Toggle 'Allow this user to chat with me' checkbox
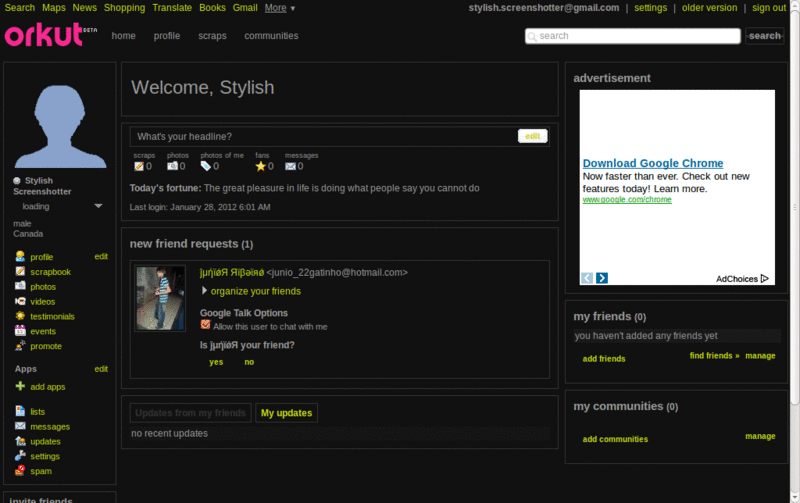This screenshot has width=800, height=503. tap(205, 324)
